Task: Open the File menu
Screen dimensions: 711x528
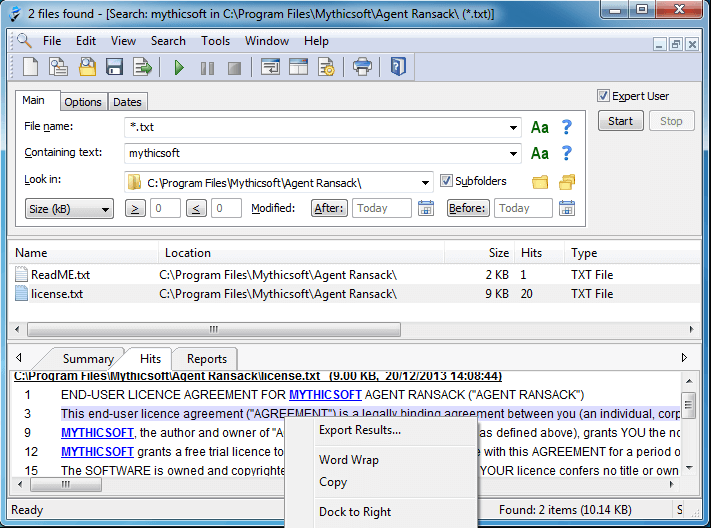Action: pos(52,41)
